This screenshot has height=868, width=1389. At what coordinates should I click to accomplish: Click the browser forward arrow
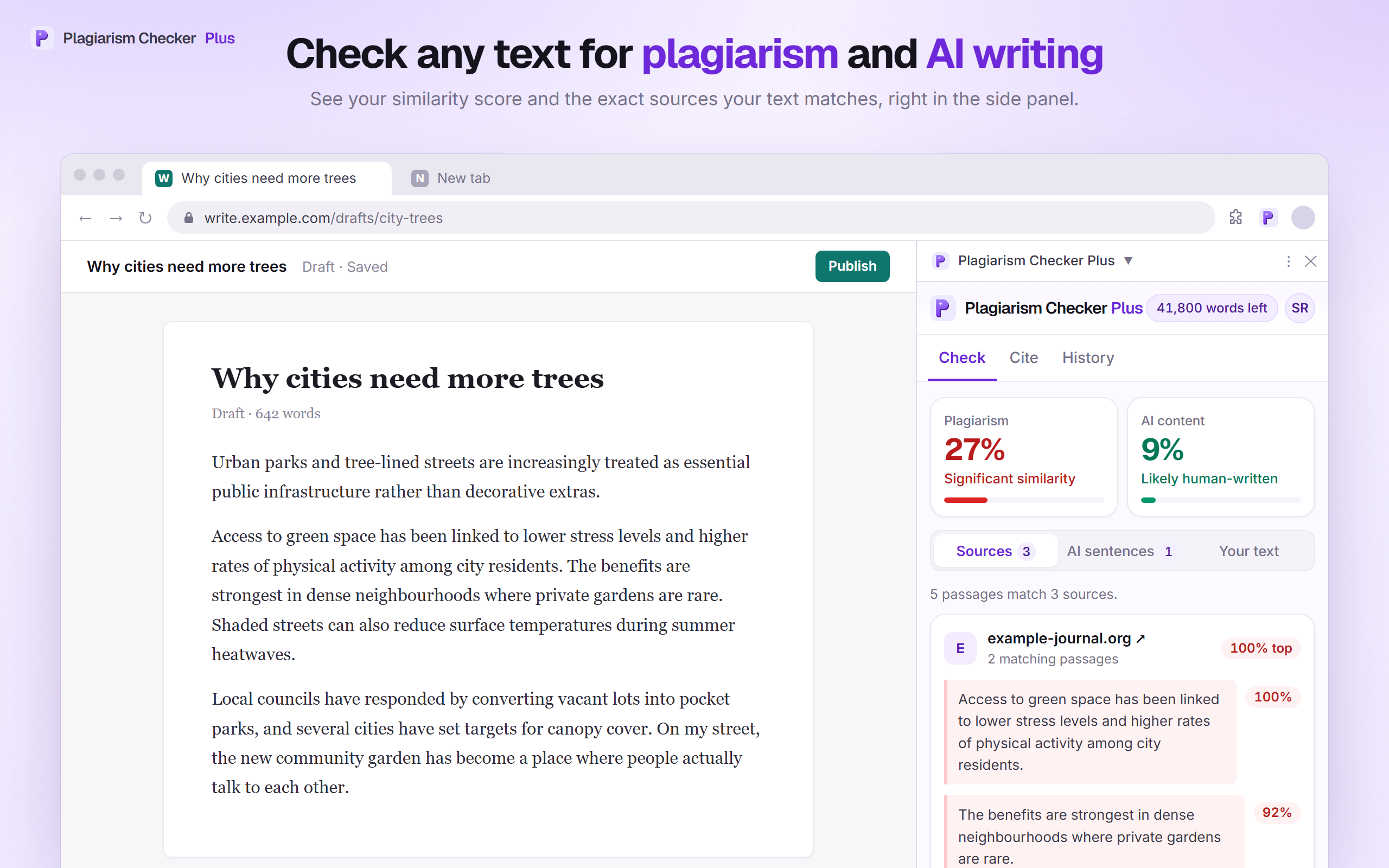tap(116, 218)
